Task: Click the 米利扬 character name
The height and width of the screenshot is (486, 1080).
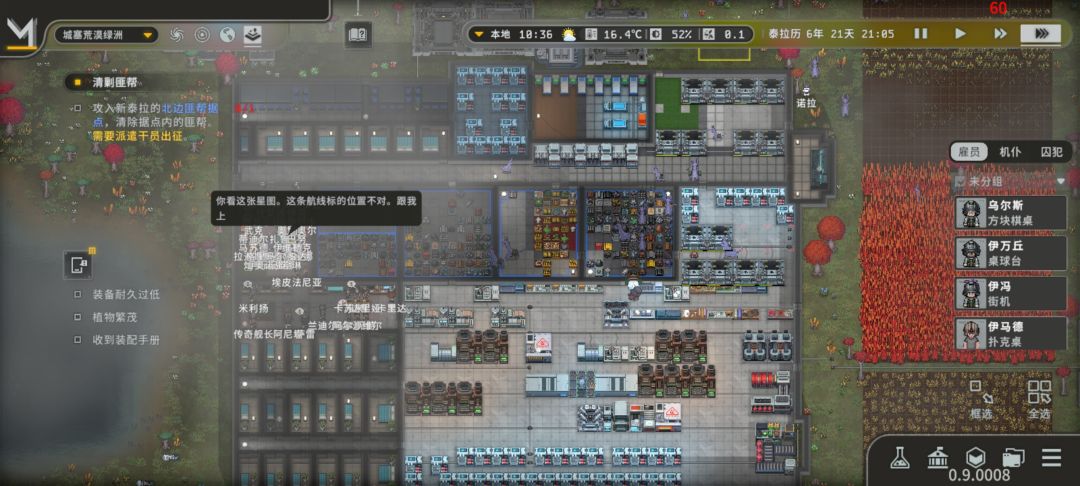Action: coord(253,308)
